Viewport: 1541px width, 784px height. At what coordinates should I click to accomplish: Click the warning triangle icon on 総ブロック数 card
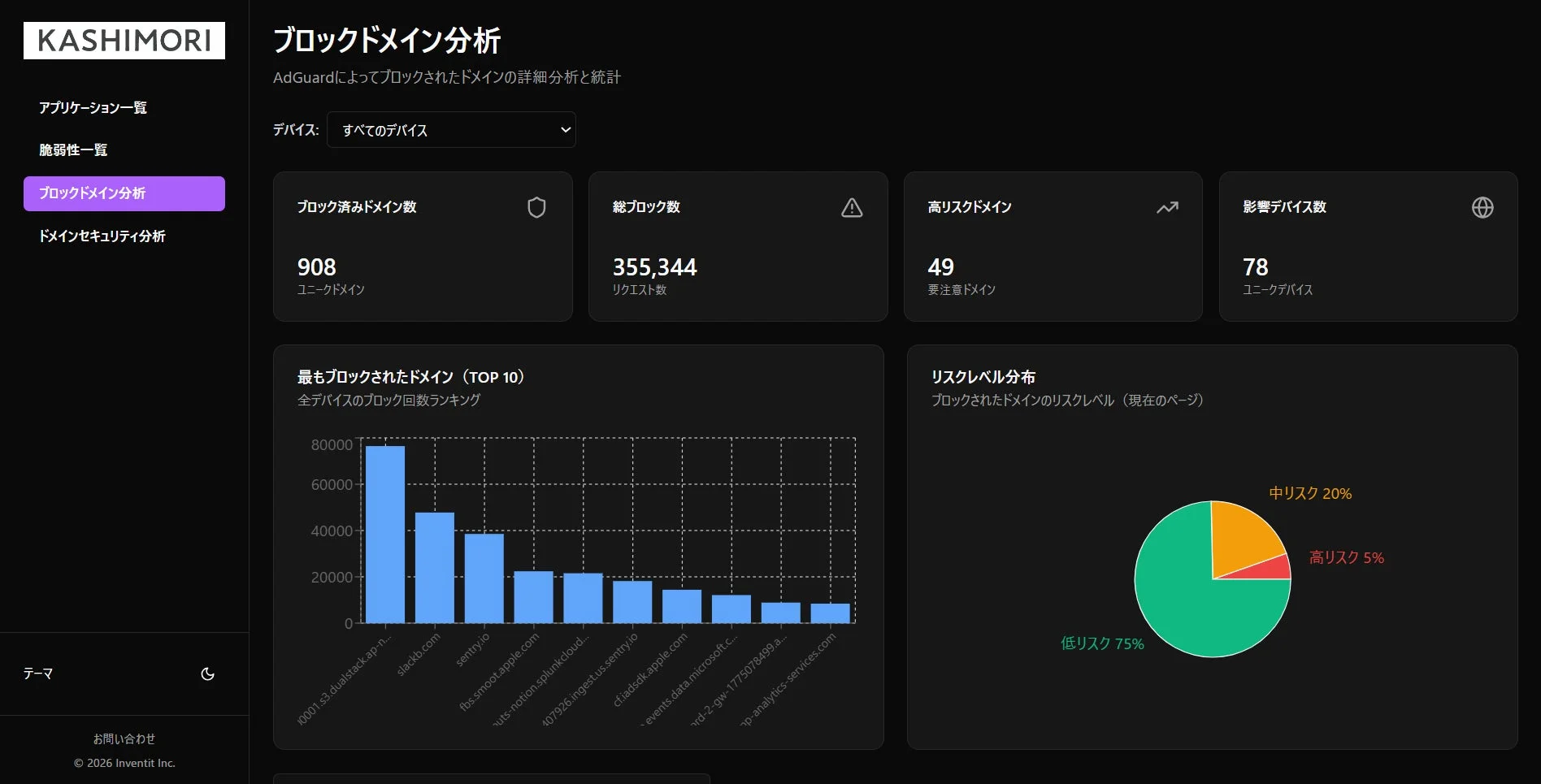851,207
